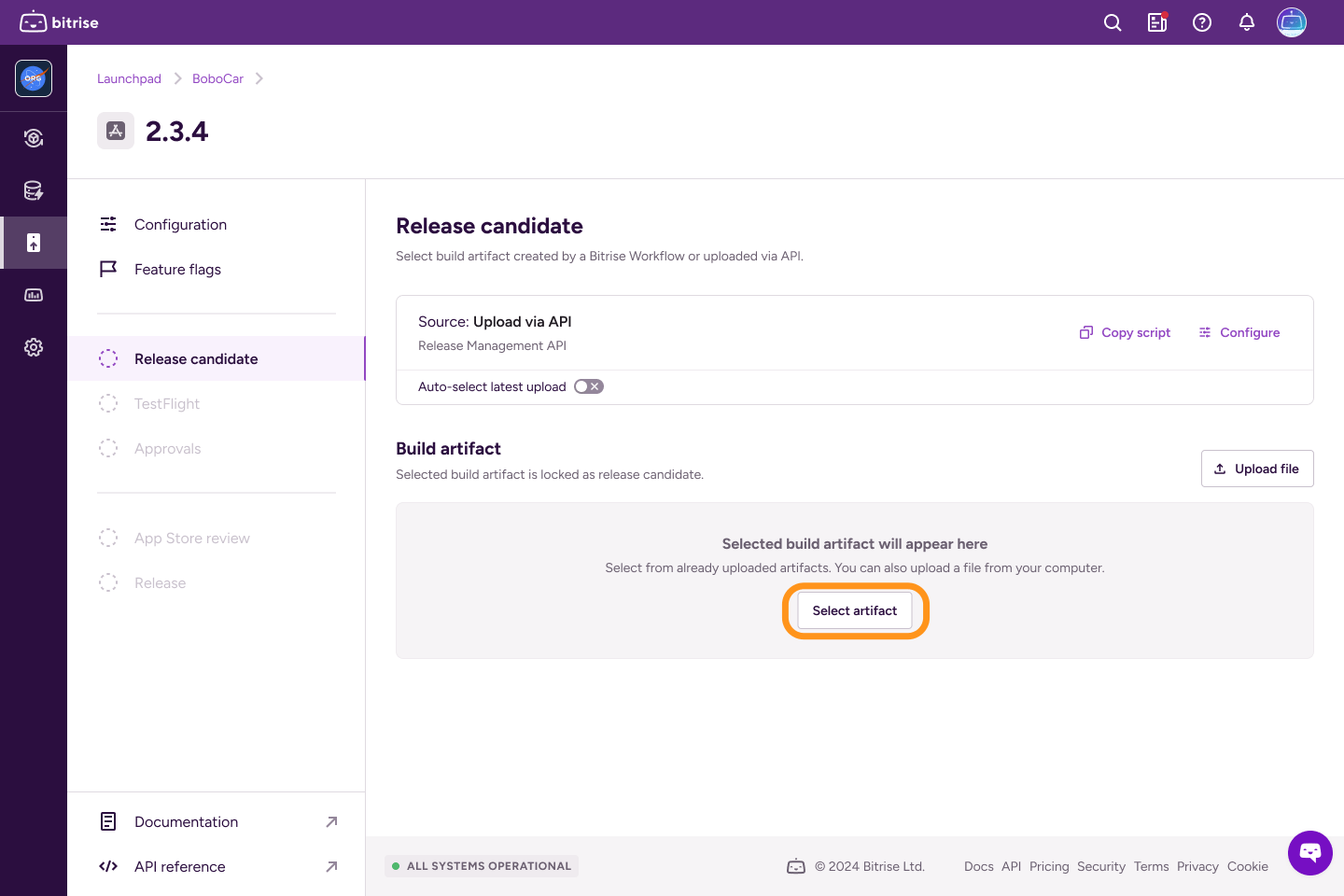
Task: Open the settings gear in left sidebar
Action: (x=34, y=347)
